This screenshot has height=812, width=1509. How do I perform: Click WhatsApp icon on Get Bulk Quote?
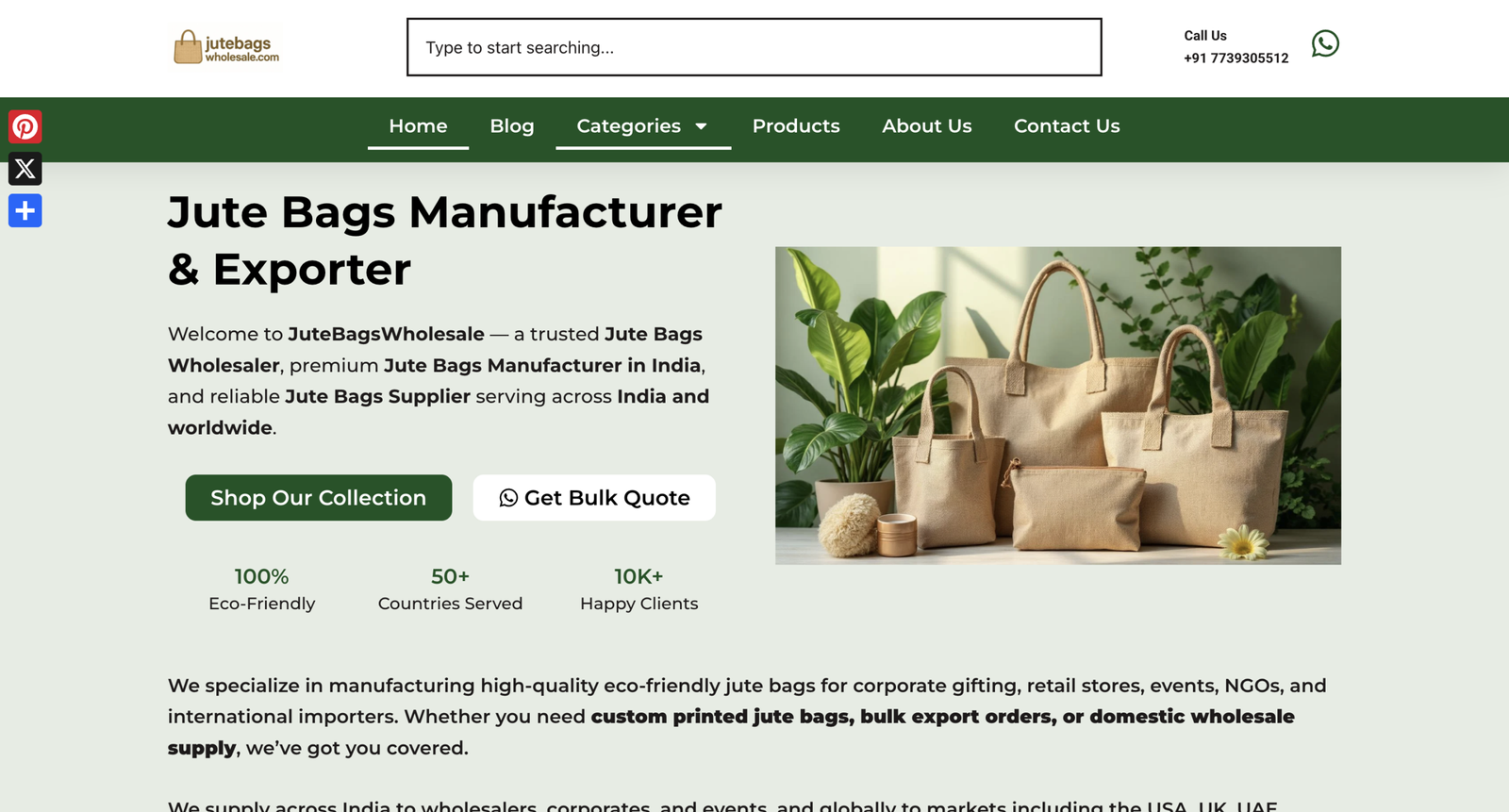pyautogui.click(x=508, y=498)
